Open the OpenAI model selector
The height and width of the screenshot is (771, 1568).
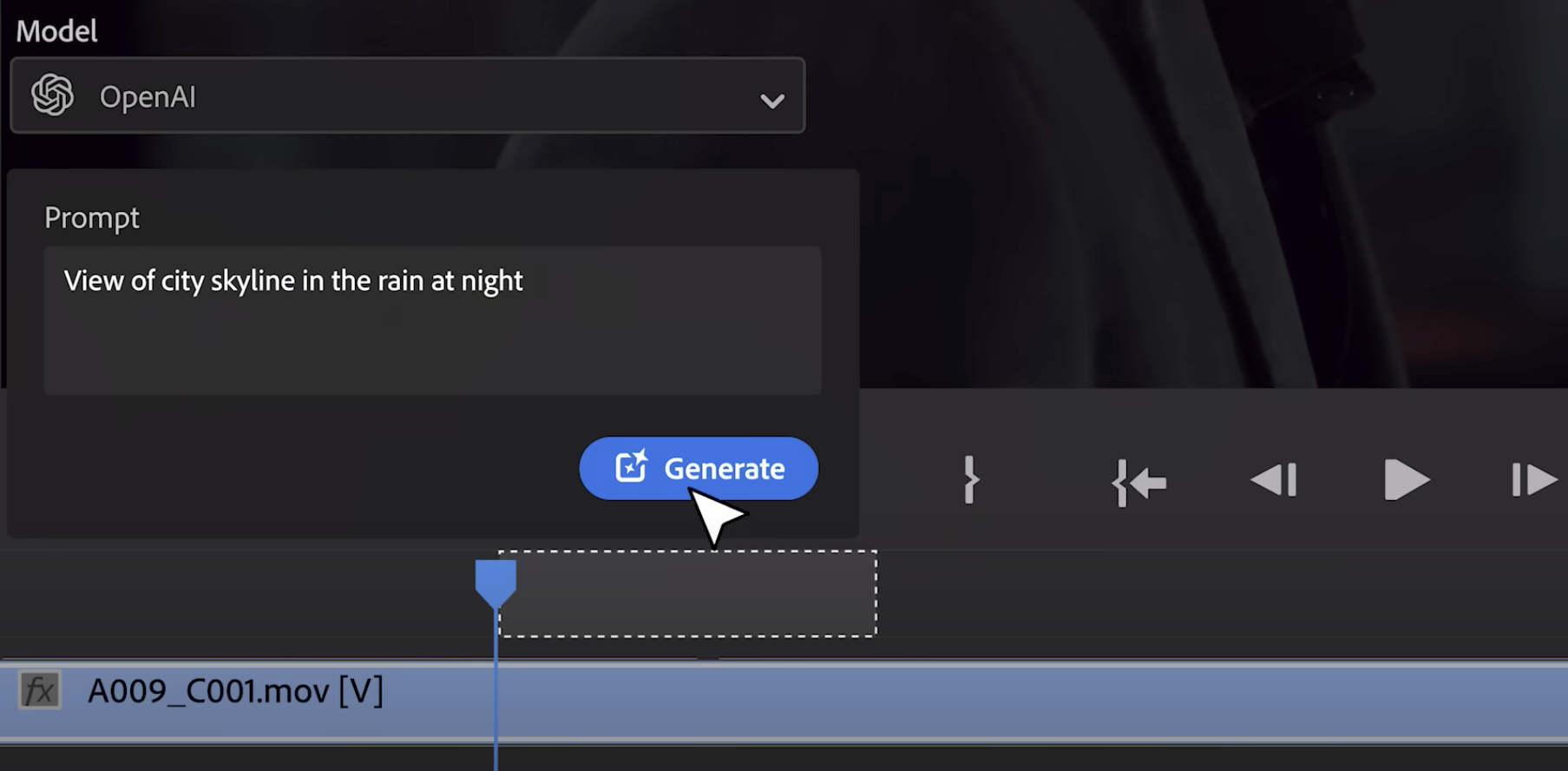(x=408, y=96)
